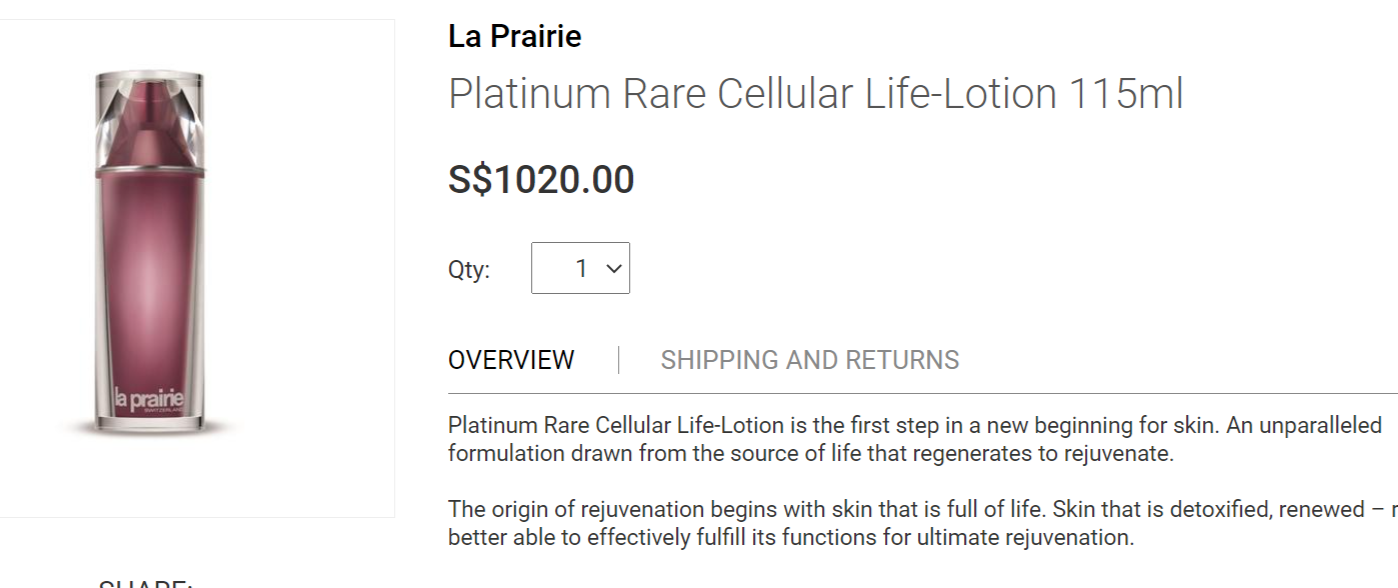This screenshot has height=588, width=1398.
Task: Click the Qty label
Action: pyautogui.click(x=469, y=270)
